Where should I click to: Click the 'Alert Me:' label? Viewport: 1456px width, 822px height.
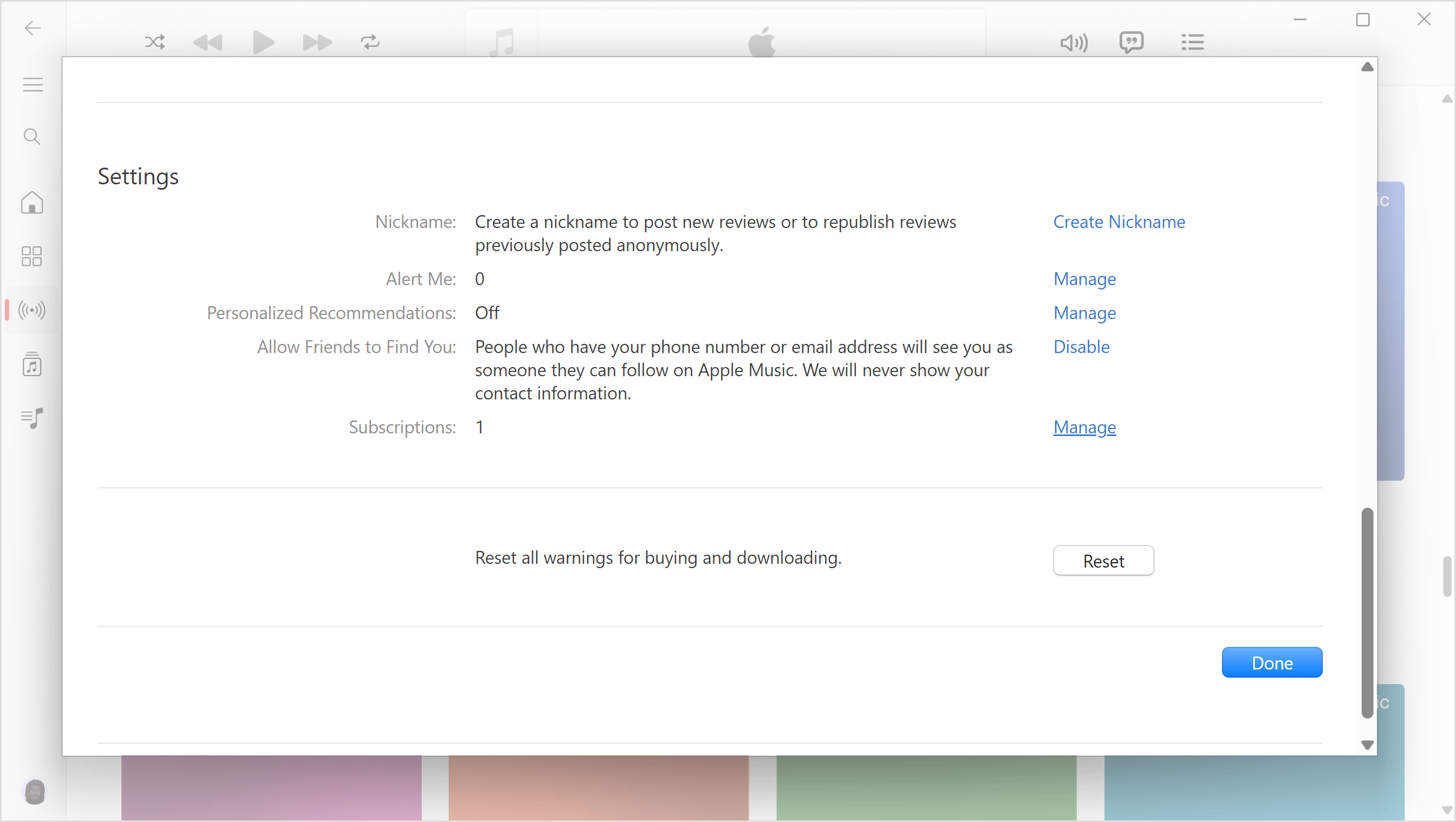pyautogui.click(x=421, y=279)
